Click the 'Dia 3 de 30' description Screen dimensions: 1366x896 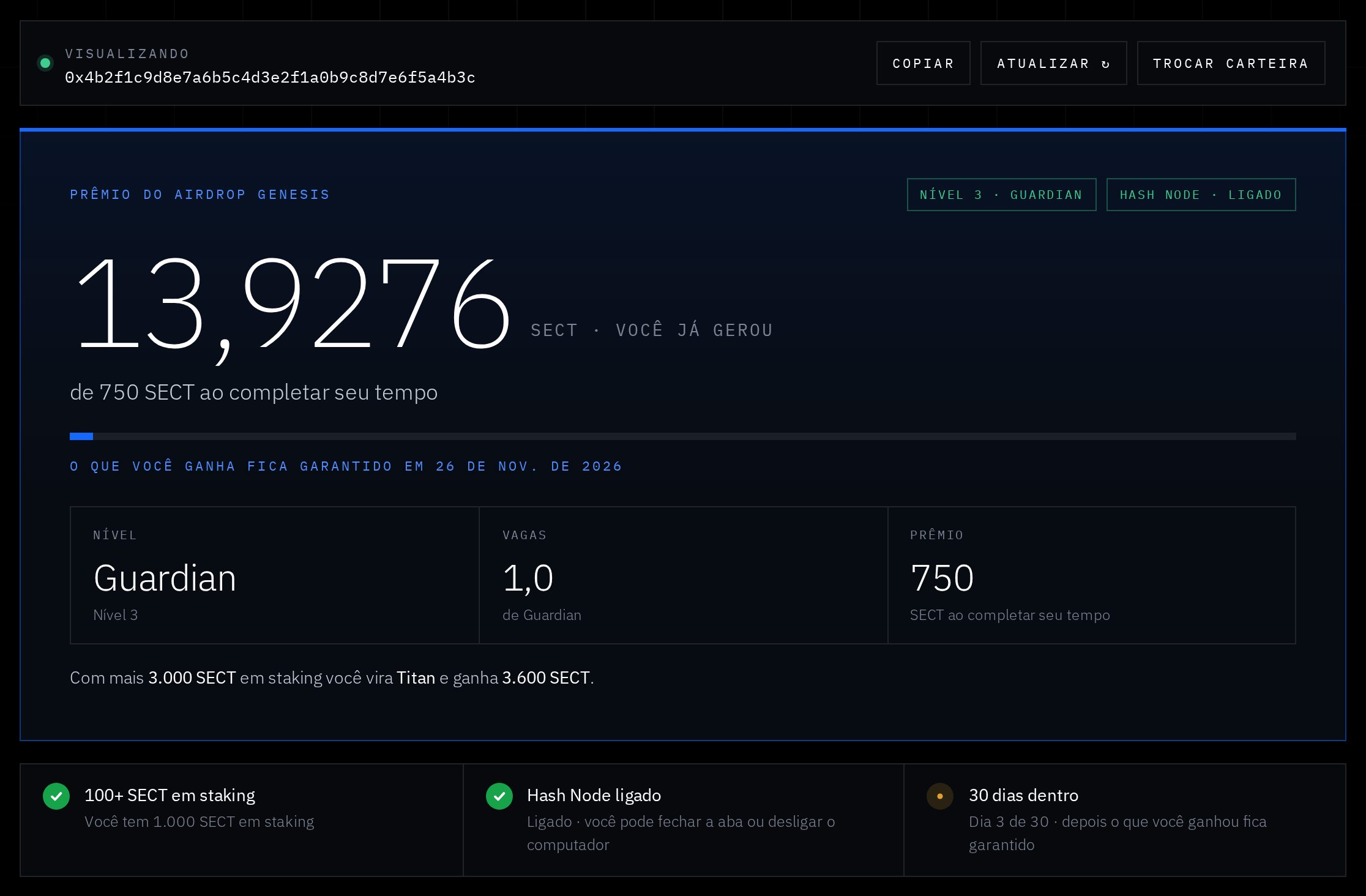coord(1118,833)
